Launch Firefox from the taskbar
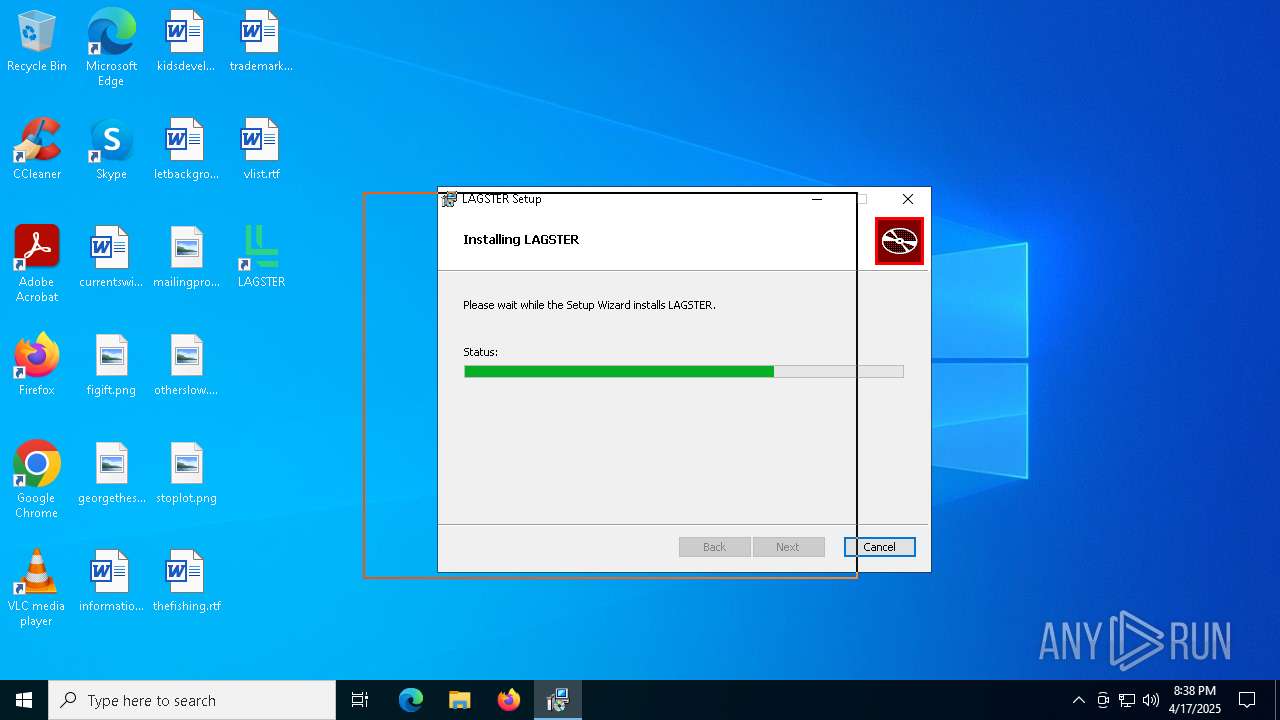 [509, 700]
